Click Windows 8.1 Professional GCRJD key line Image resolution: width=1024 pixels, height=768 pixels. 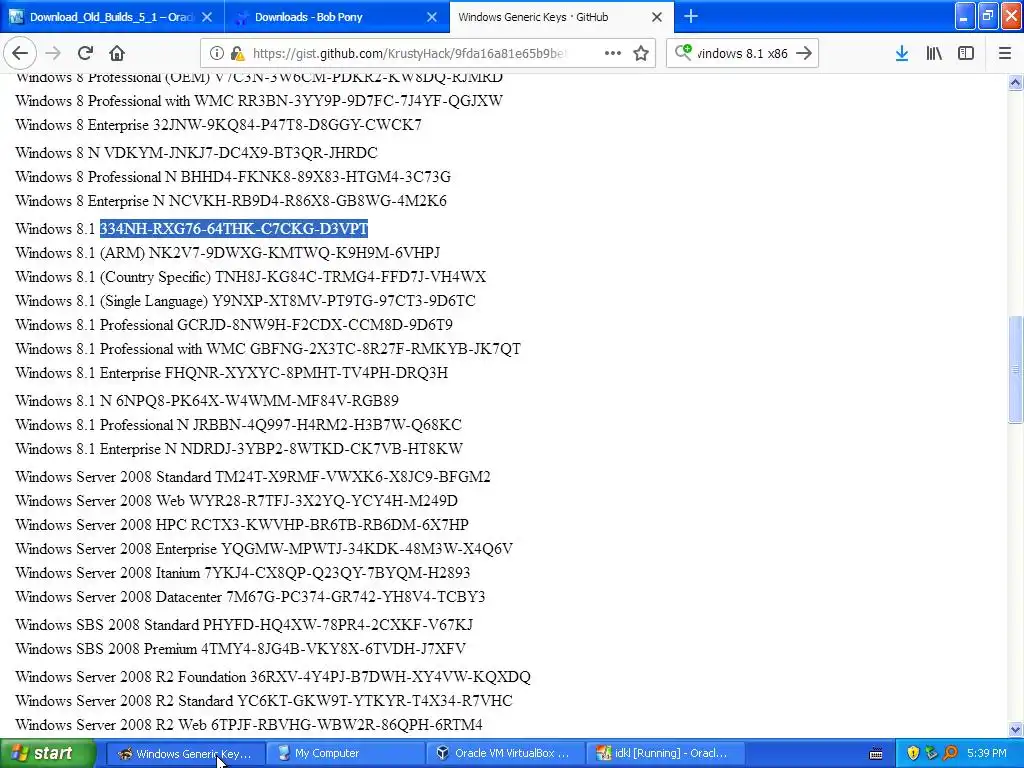234,325
